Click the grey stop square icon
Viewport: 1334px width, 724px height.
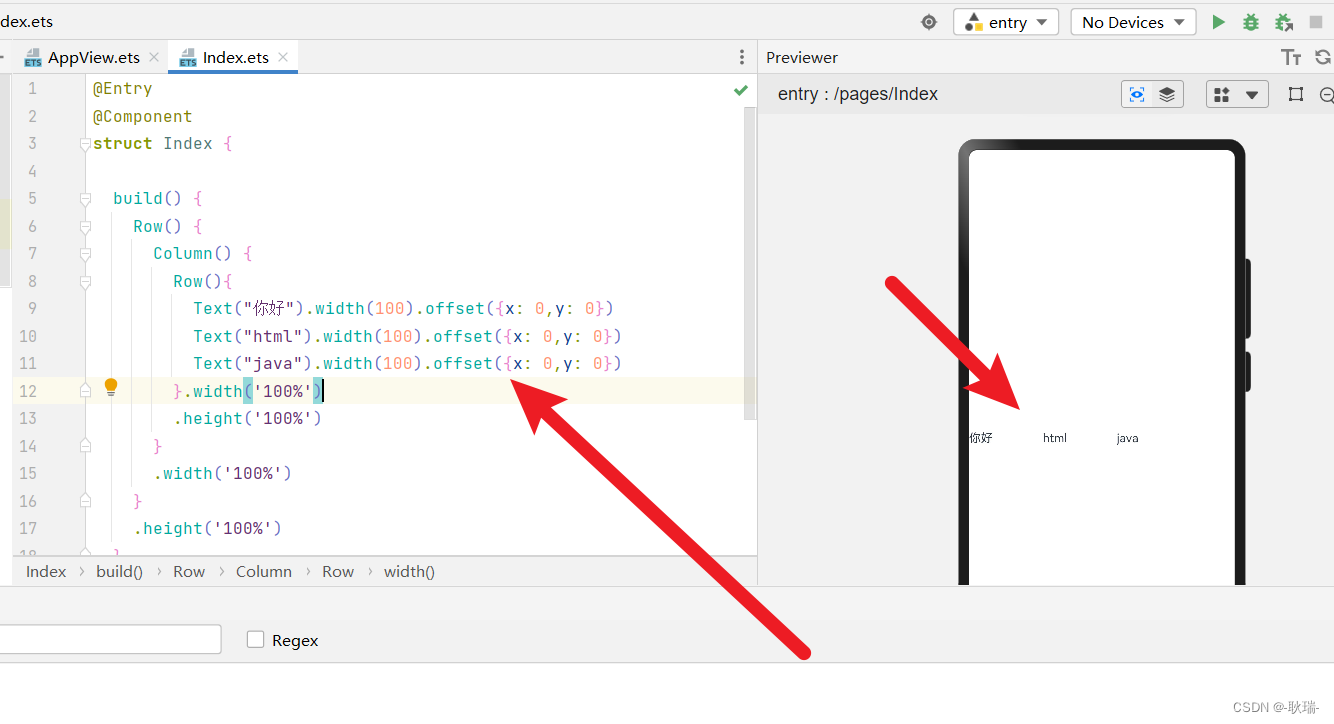point(1315,22)
